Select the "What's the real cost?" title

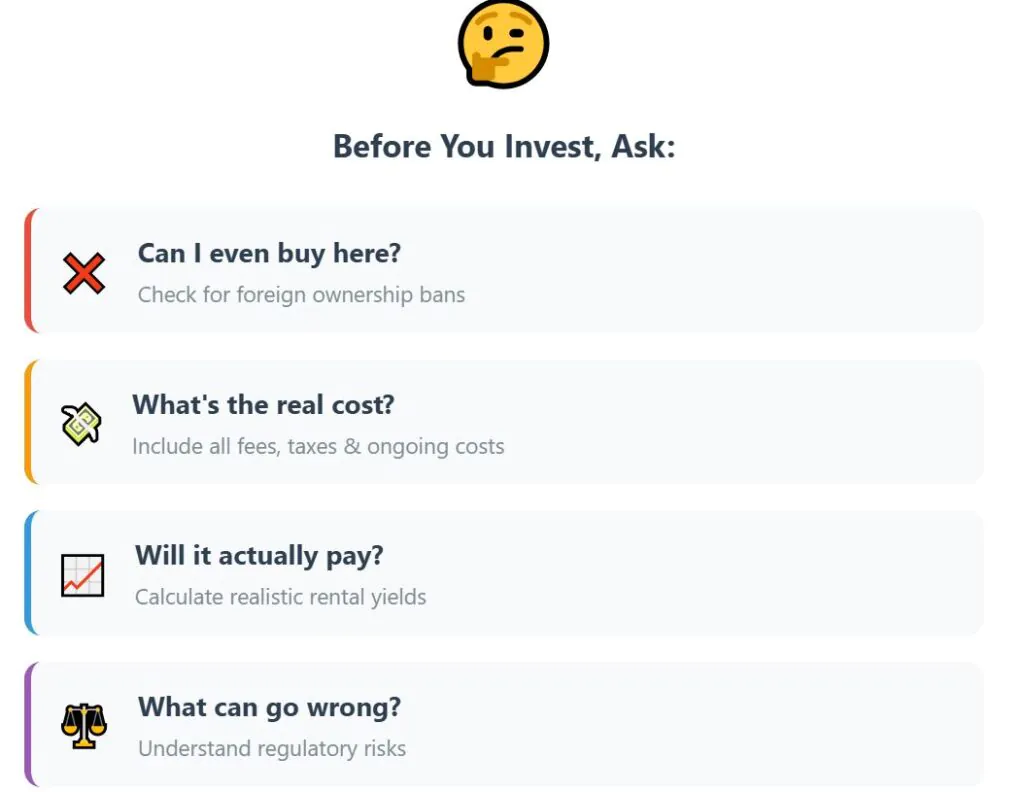pyautogui.click(x=263, y=405)
